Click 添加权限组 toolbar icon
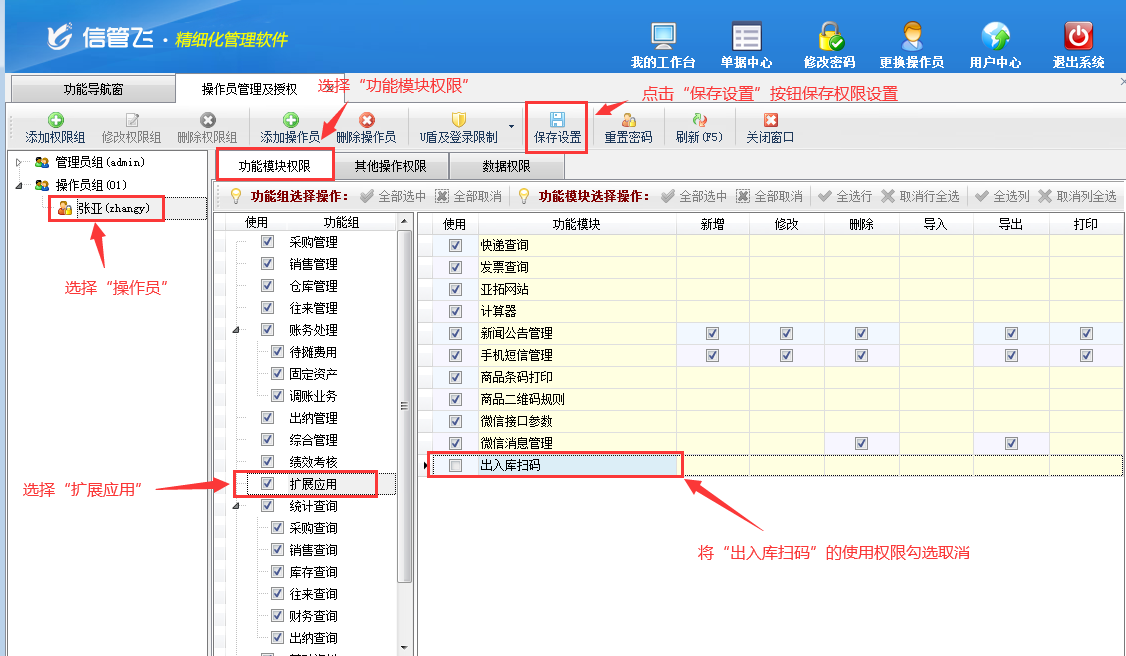Image resolution: width=1126 pixels, height=656 pixels. [x=55, y=127]
